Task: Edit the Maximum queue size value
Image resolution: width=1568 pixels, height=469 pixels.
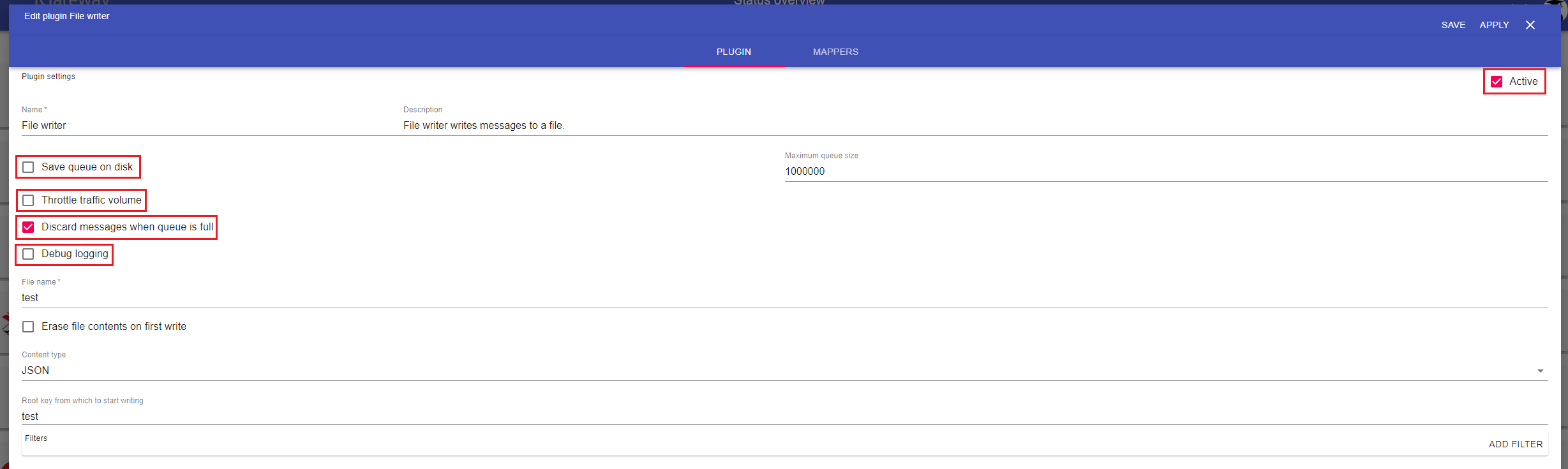Action: pyautogui.click(x=1149, y=172)
